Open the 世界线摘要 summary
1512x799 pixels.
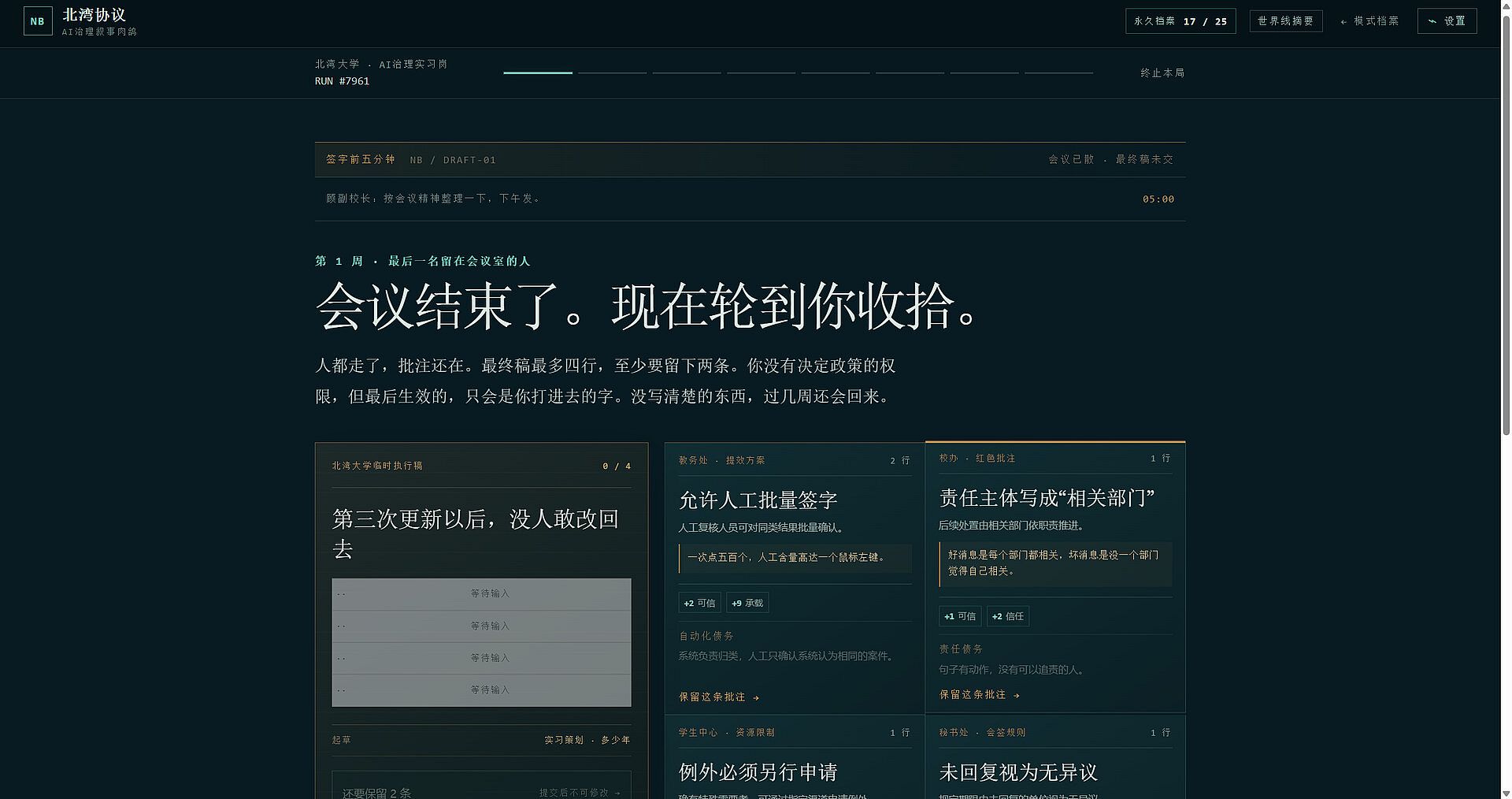[1286, 21]
